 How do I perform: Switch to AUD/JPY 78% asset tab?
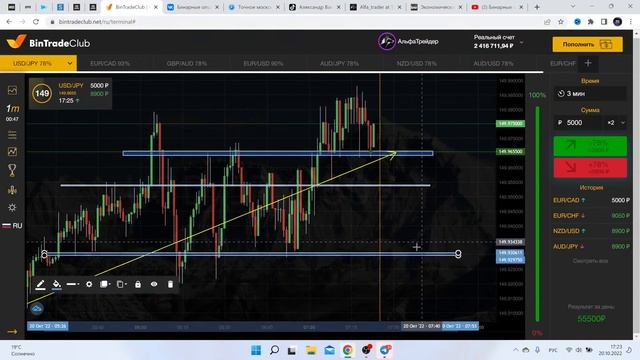click(x=340, y=63)
